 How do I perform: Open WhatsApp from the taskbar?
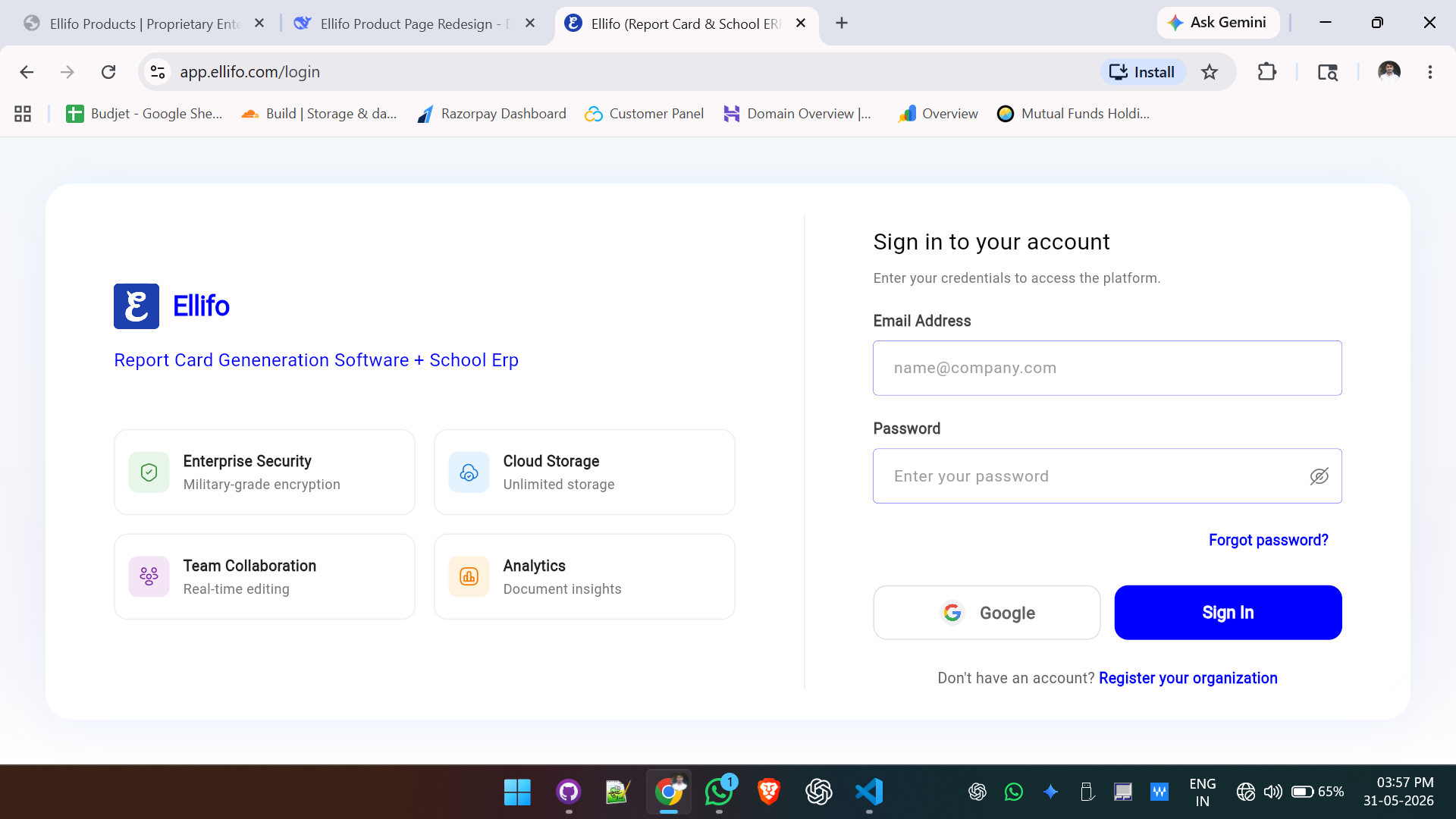pos(719,792)
